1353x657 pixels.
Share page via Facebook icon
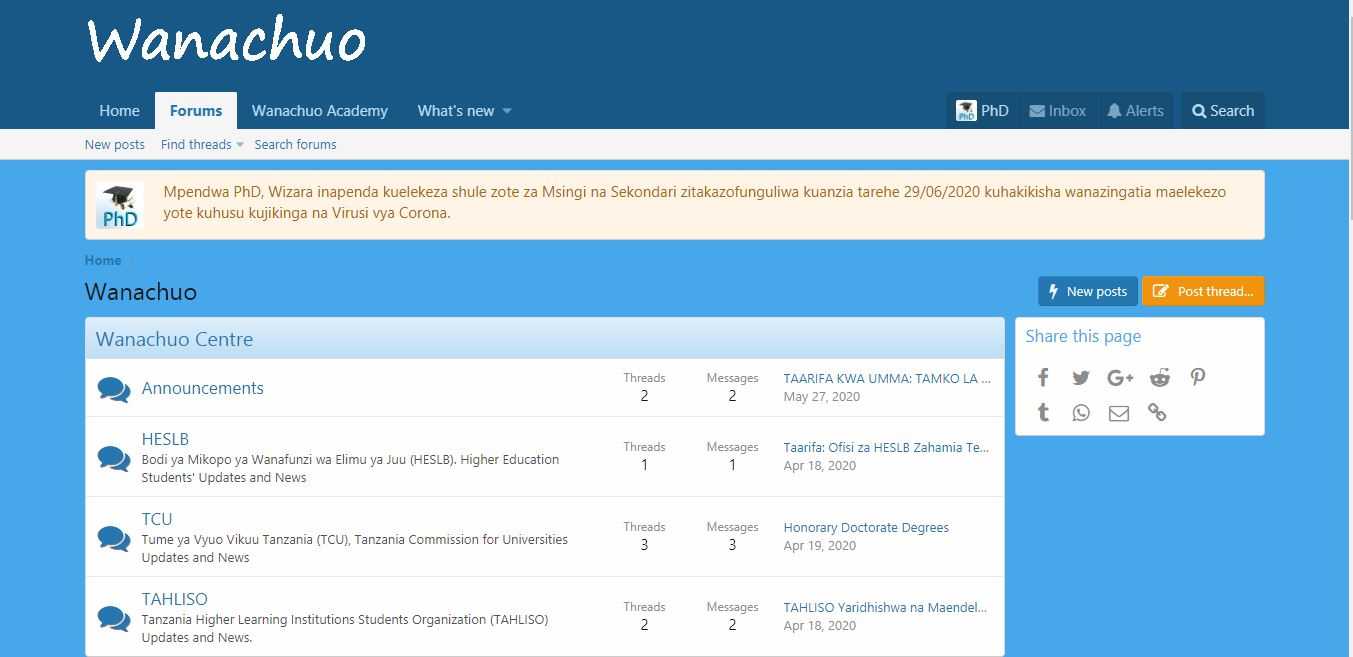point(1043,377)
